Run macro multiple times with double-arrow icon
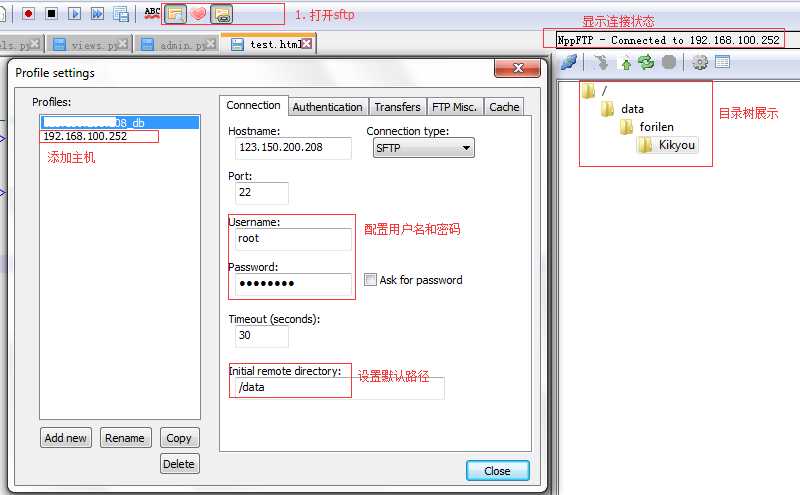Screen dimensions: 800x495 point(97,13)
